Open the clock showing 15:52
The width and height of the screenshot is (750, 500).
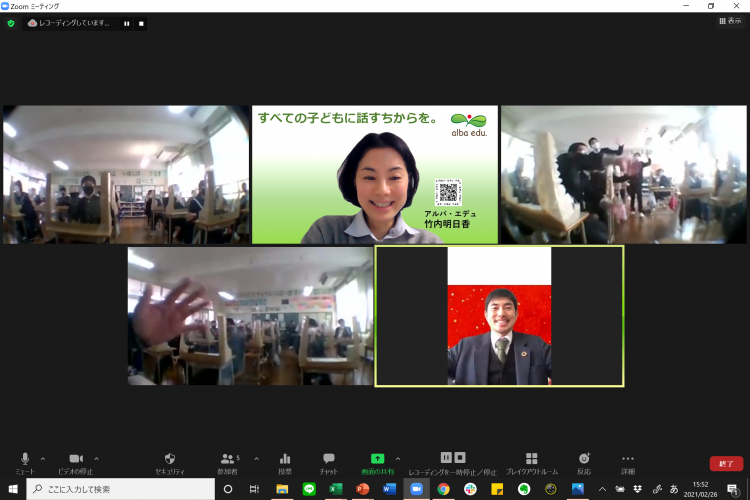tap(700, 489)
